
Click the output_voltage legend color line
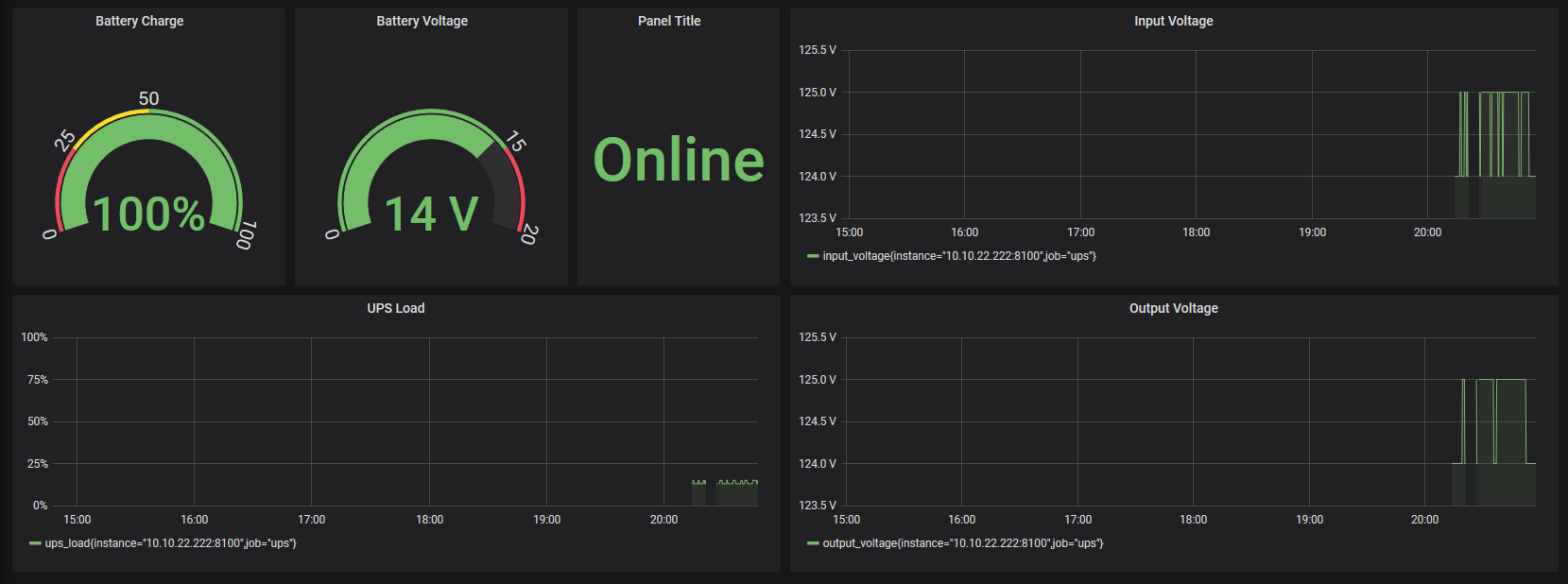point(813,543)
